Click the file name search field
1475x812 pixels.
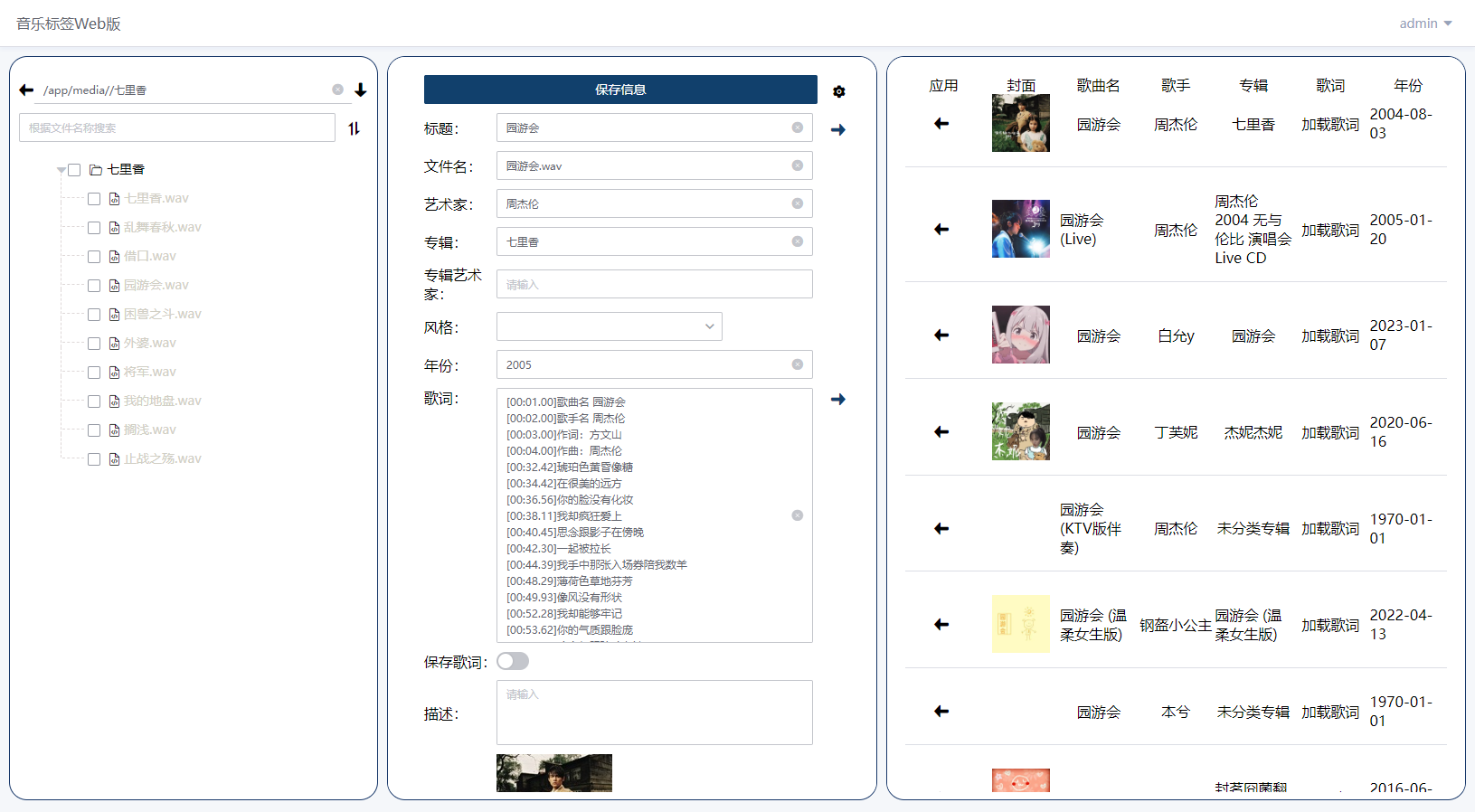(x=177, y=127)
